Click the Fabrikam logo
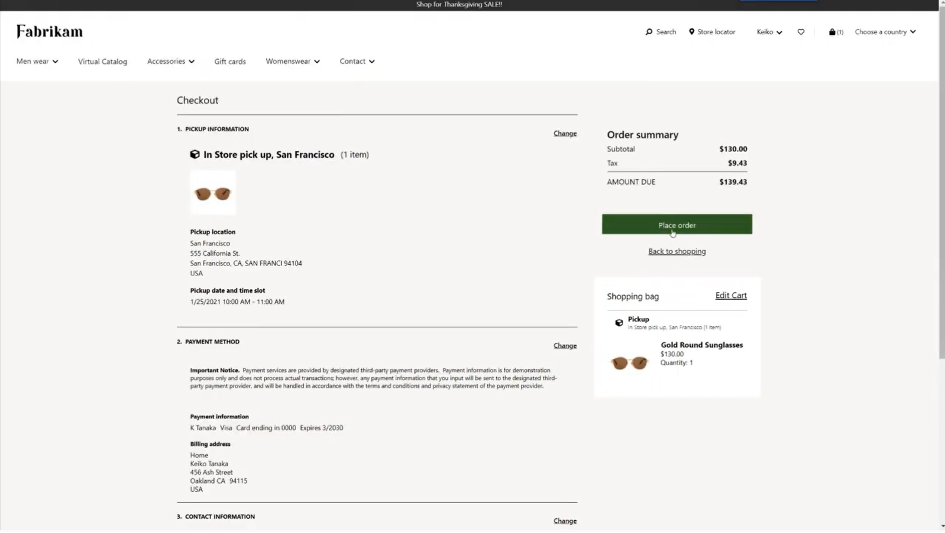 (50, 31)
